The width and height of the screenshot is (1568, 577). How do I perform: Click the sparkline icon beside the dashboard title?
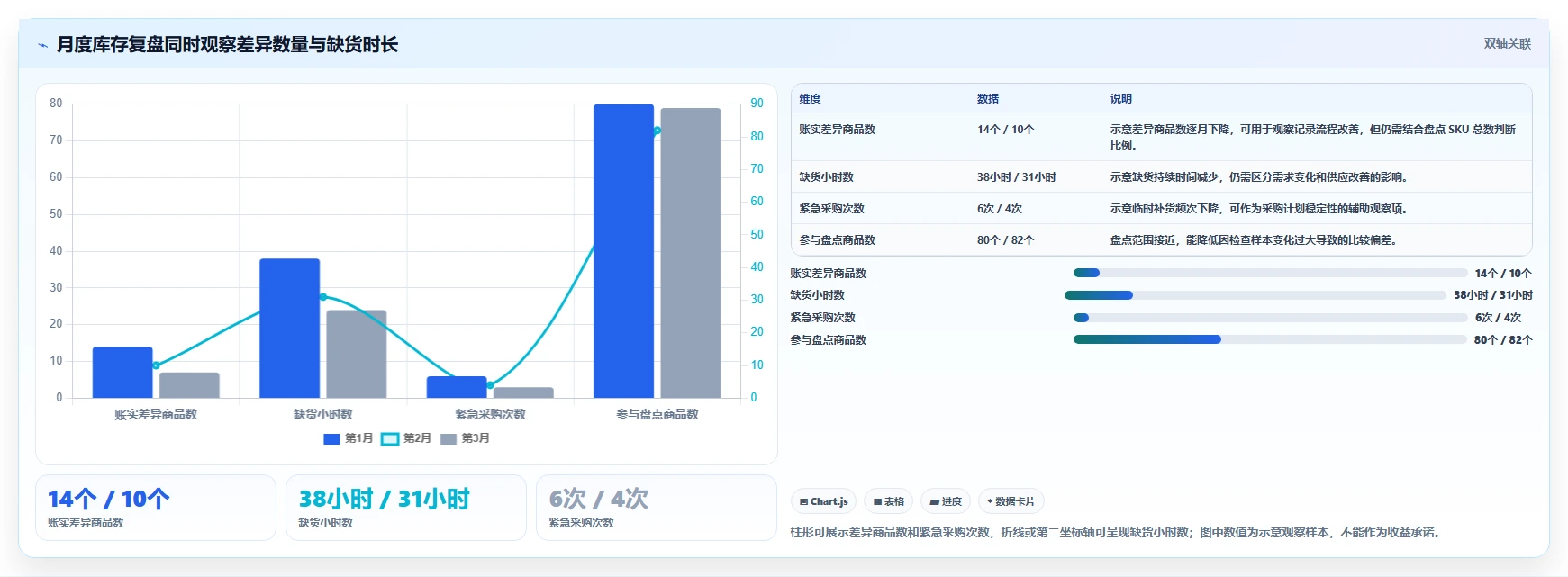[x=42, y=45]
